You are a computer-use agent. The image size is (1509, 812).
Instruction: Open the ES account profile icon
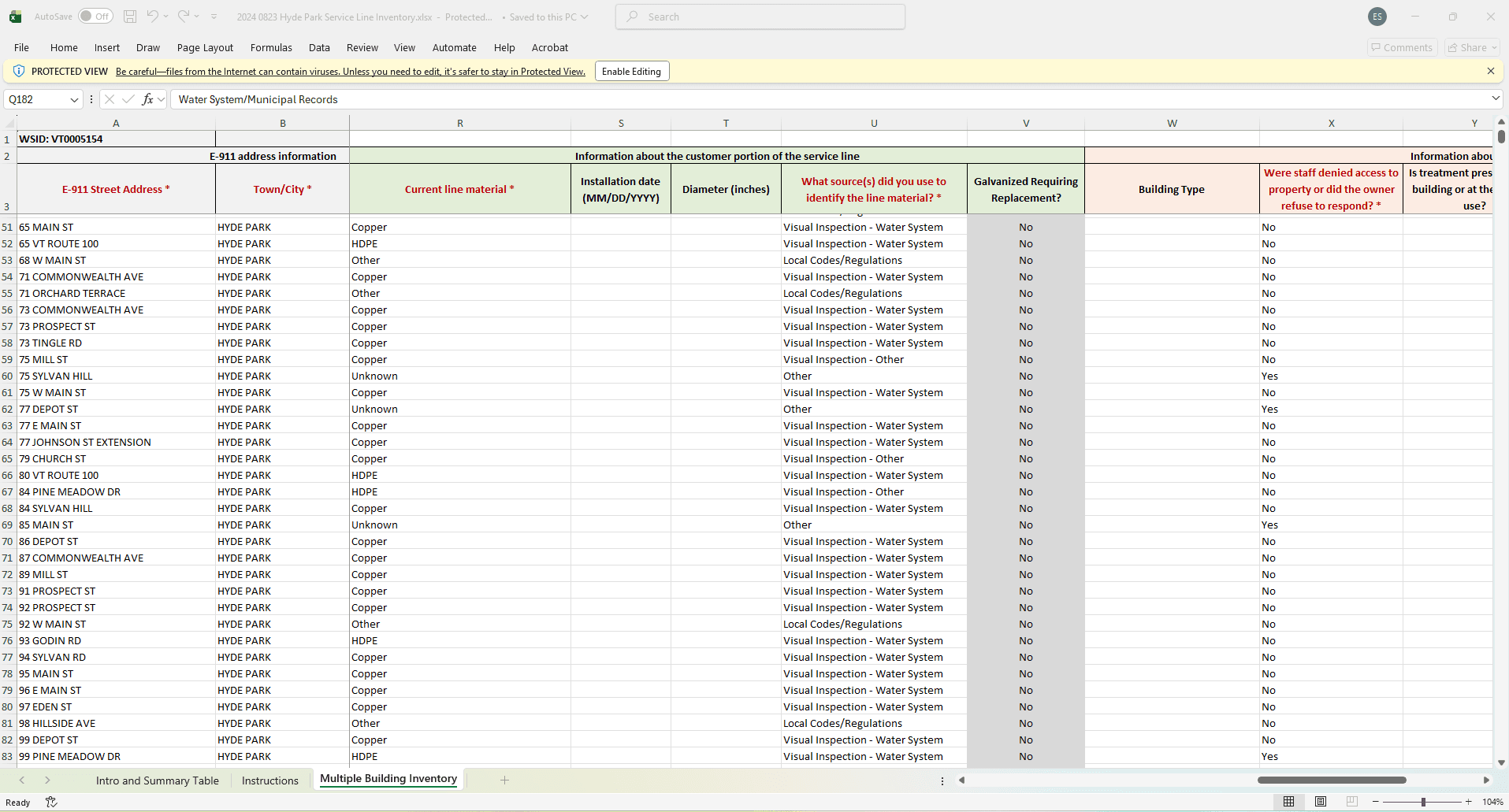click(1377, 17)
